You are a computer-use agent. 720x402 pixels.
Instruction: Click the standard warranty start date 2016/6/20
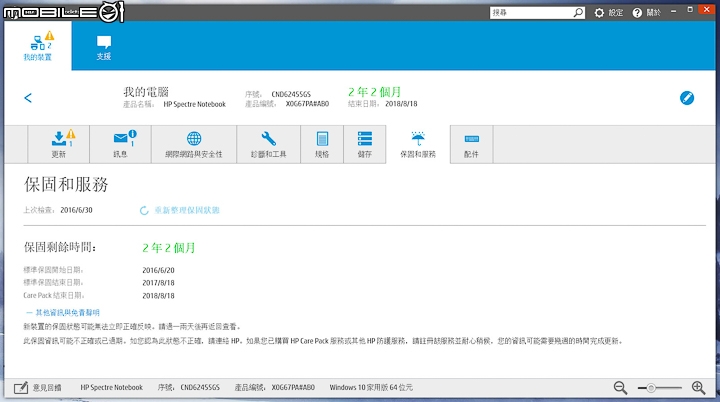pos(158,270)
